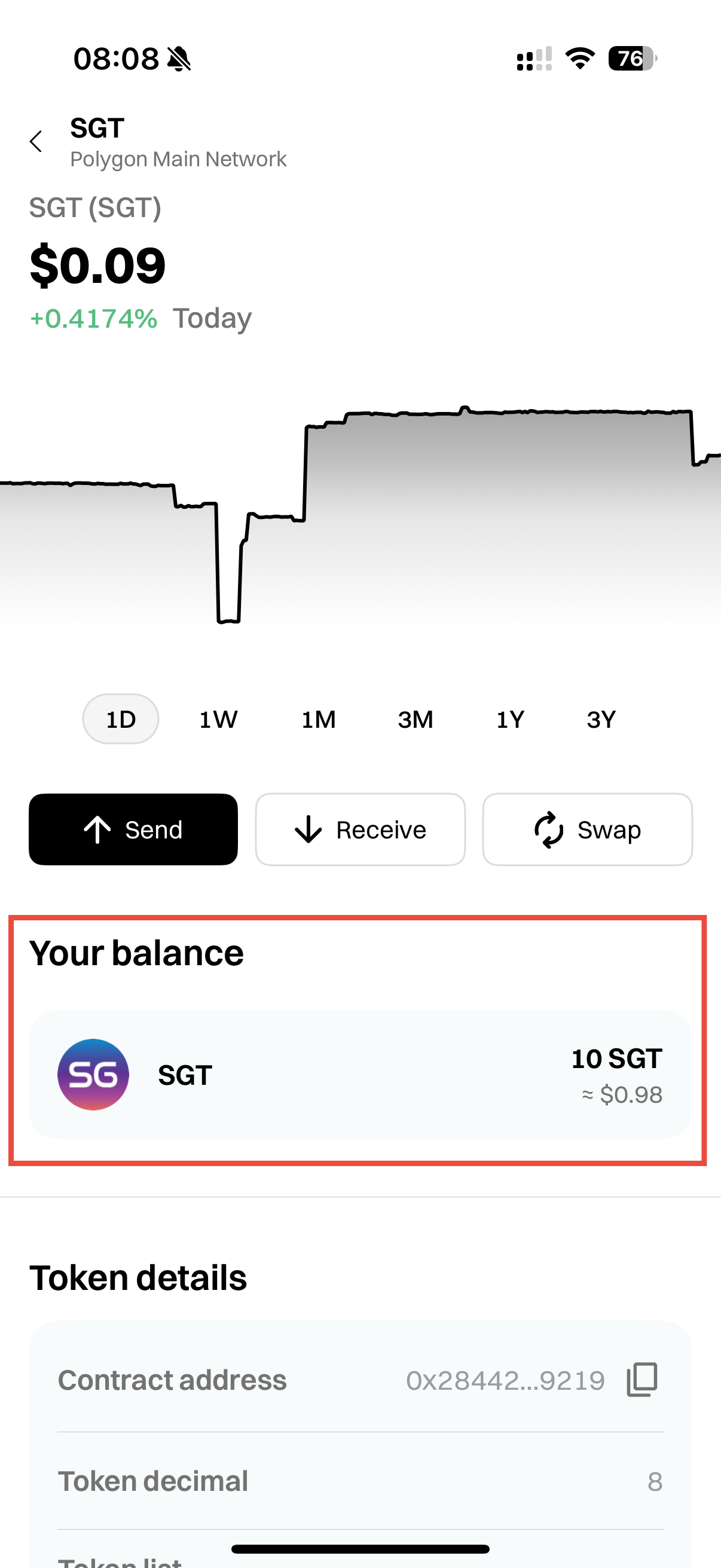The width and height of the screenshot is (721, 1568).
Task: Go back using the left chevron
Action: (36, 141)
